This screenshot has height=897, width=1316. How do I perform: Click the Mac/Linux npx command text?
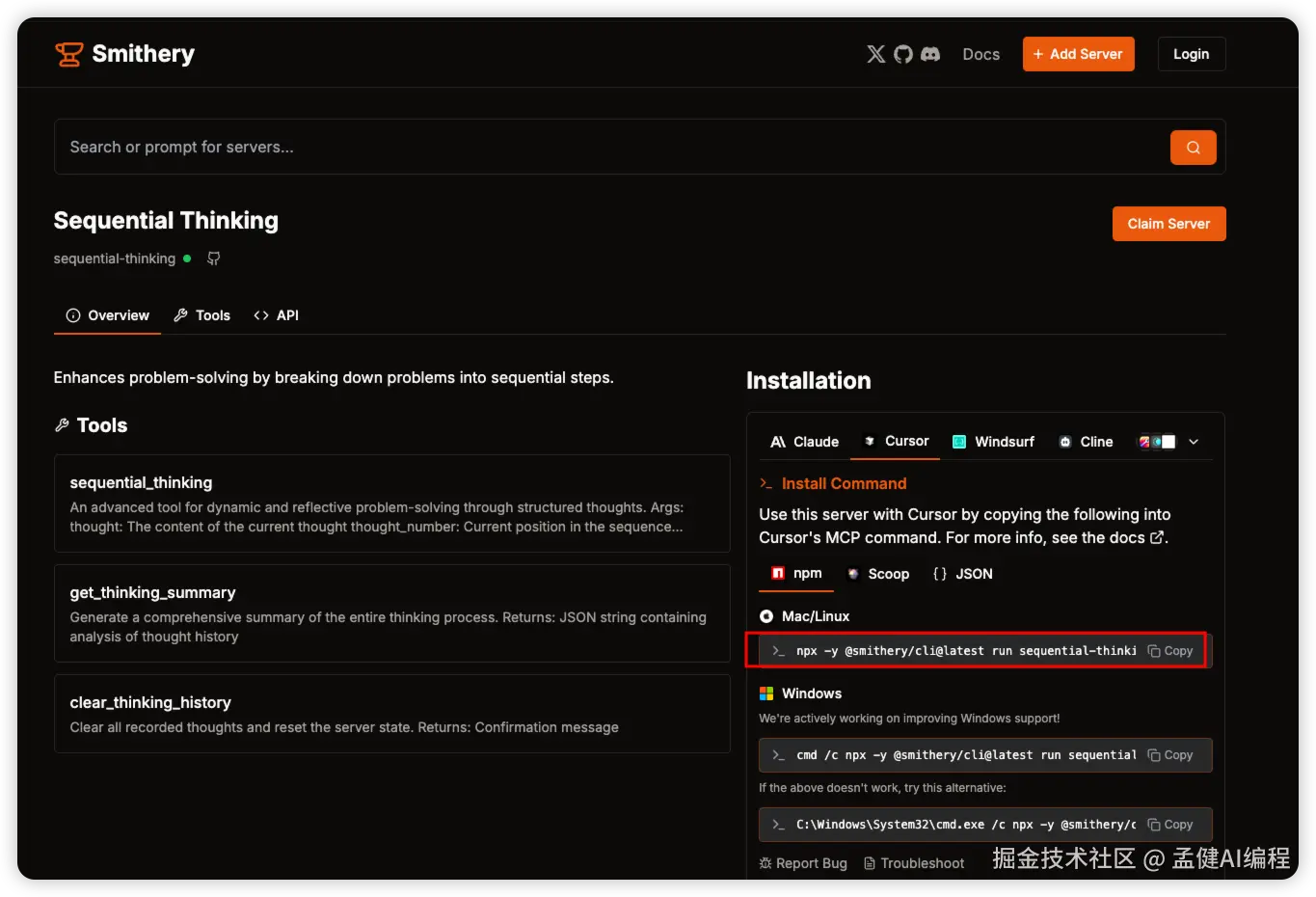pyautogui.click(x=966, y=651)
